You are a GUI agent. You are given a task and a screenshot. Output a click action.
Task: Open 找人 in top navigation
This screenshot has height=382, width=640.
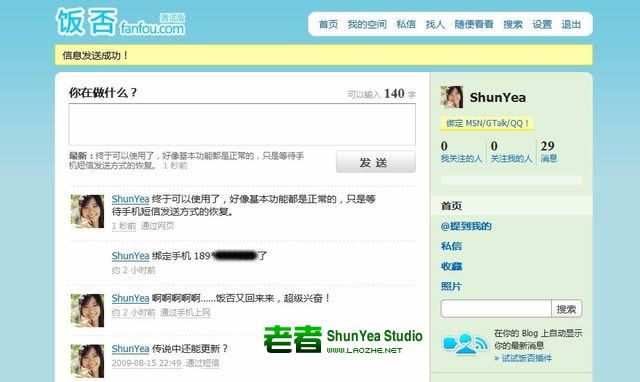click(435, 24)
